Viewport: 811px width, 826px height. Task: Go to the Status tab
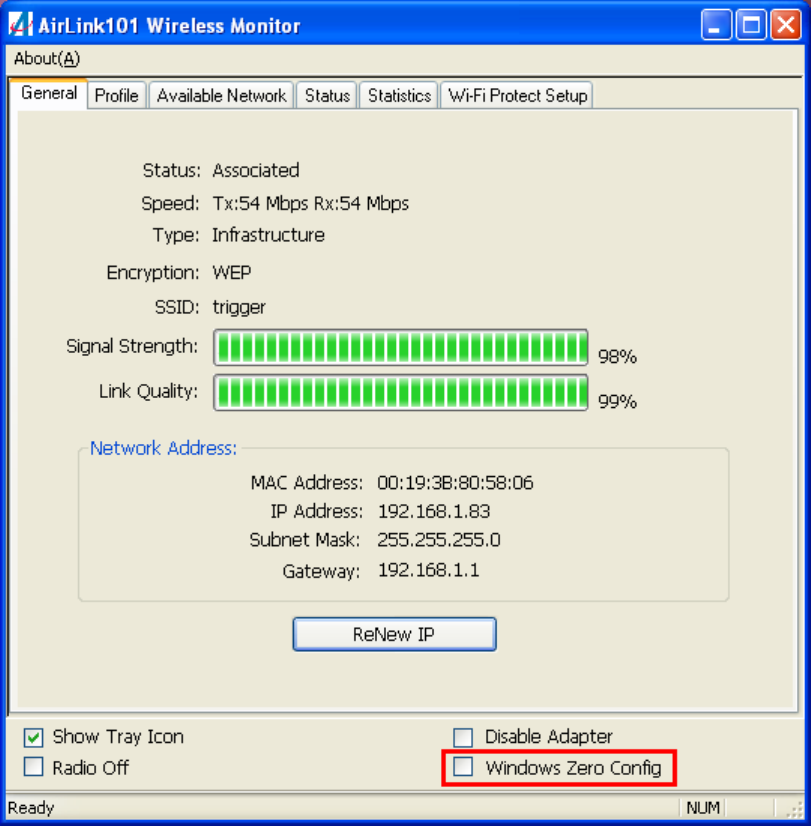pos(327,96)
